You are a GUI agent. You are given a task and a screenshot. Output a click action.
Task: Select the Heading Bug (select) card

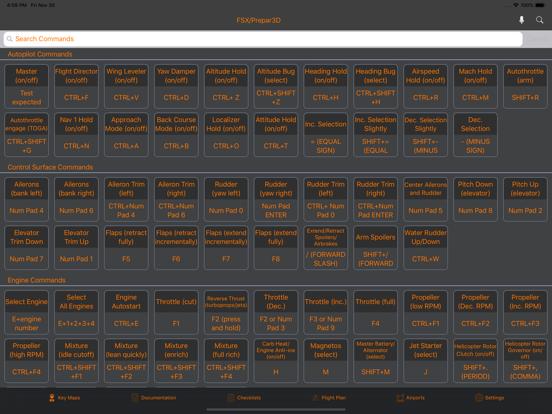coord(376,86)
